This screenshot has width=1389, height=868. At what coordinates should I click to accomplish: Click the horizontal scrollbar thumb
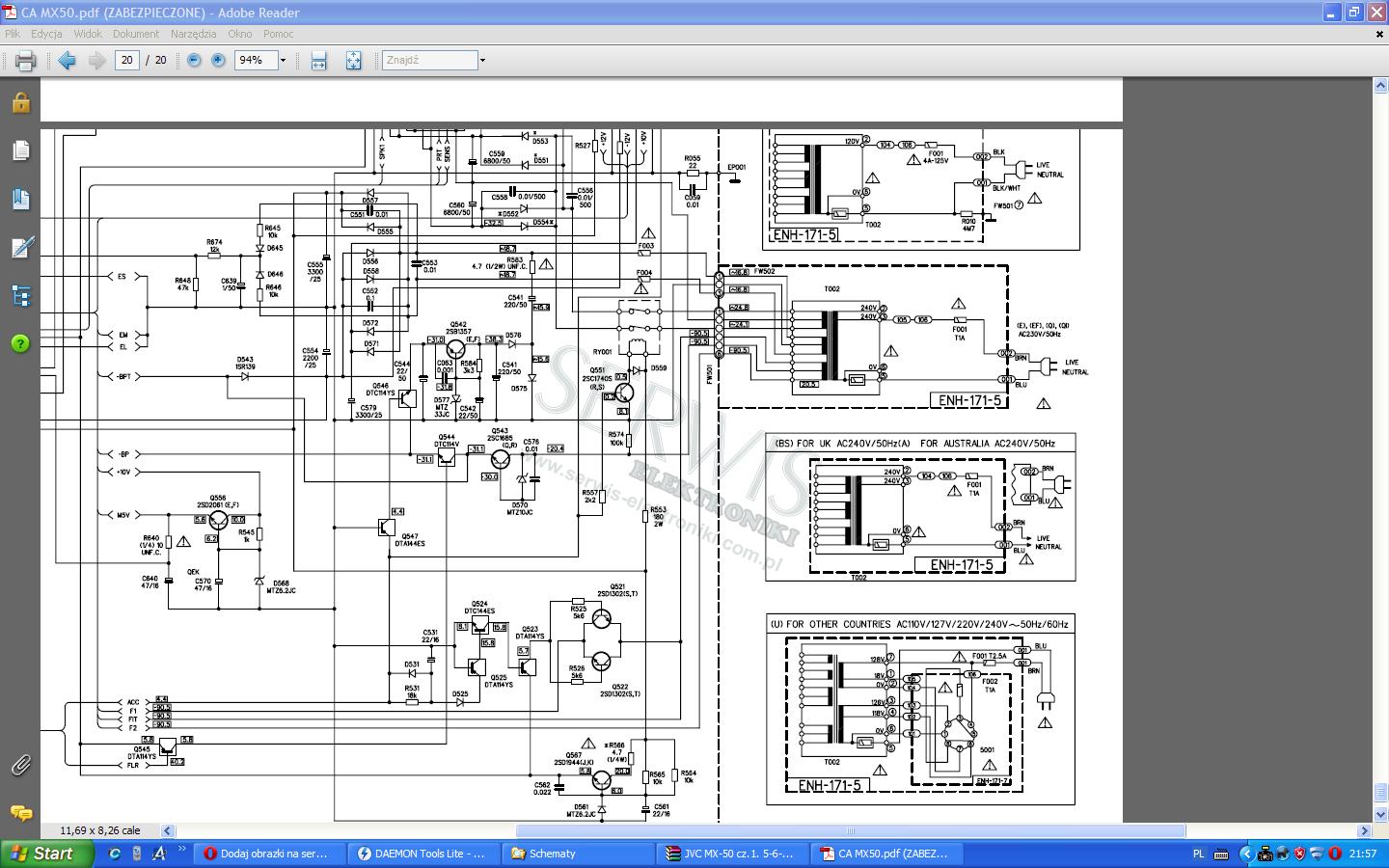pyautogui.click(x=851, y=830)
